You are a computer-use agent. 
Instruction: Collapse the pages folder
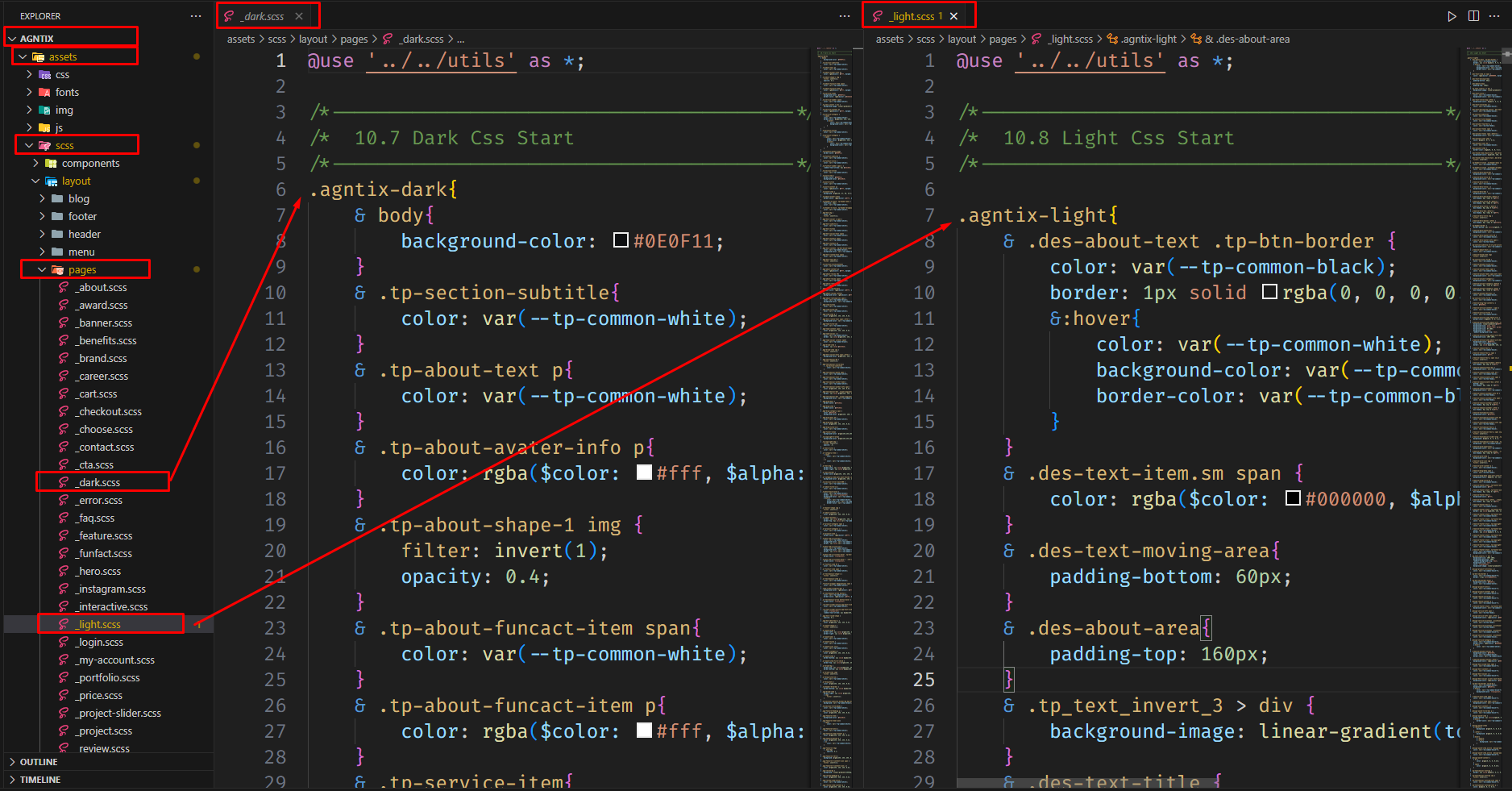[81, 269]
